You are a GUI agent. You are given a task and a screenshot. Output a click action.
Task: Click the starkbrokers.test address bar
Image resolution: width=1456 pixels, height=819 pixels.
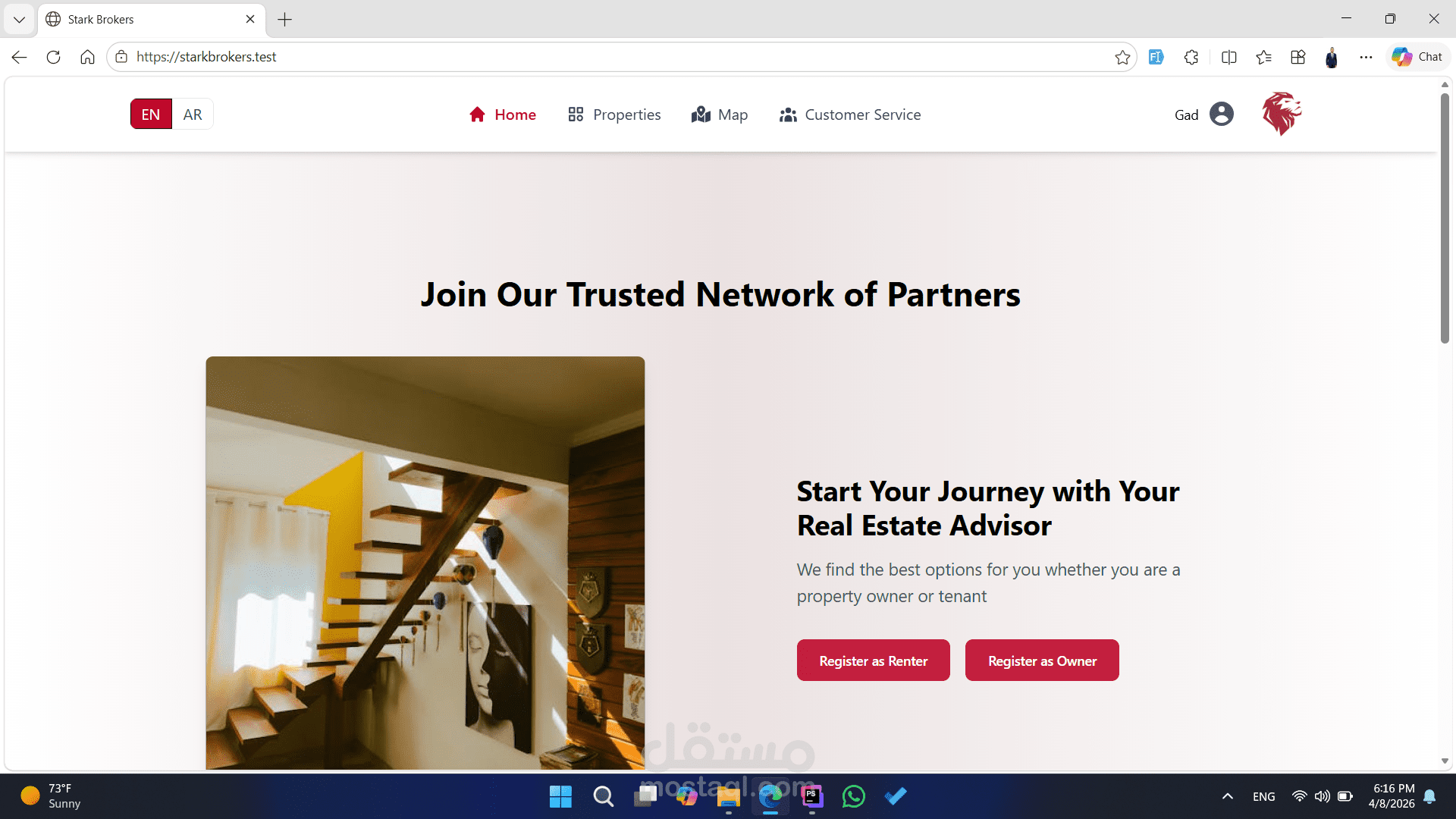point(607,57)
